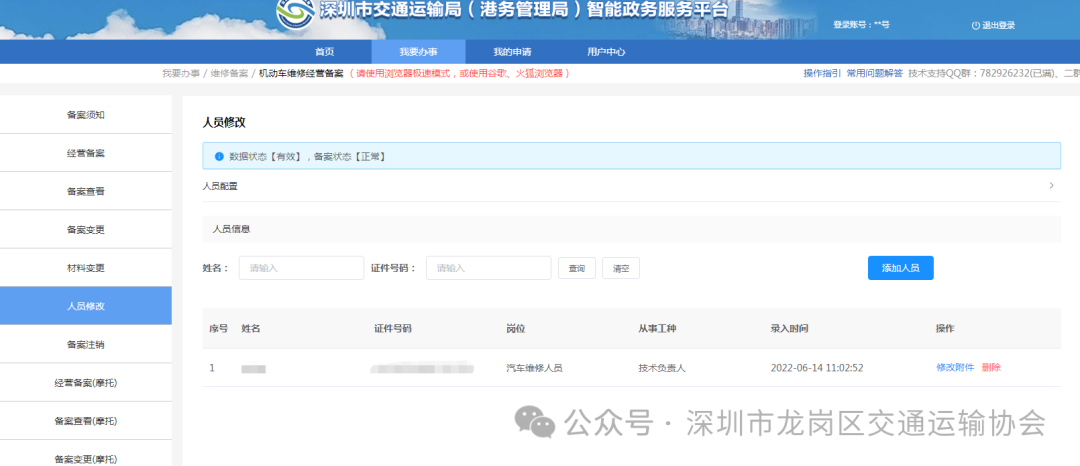This screenshot has height=466, width=1080.
Task: Focus the 证件号码 input field
Action: tap(488, 268)
